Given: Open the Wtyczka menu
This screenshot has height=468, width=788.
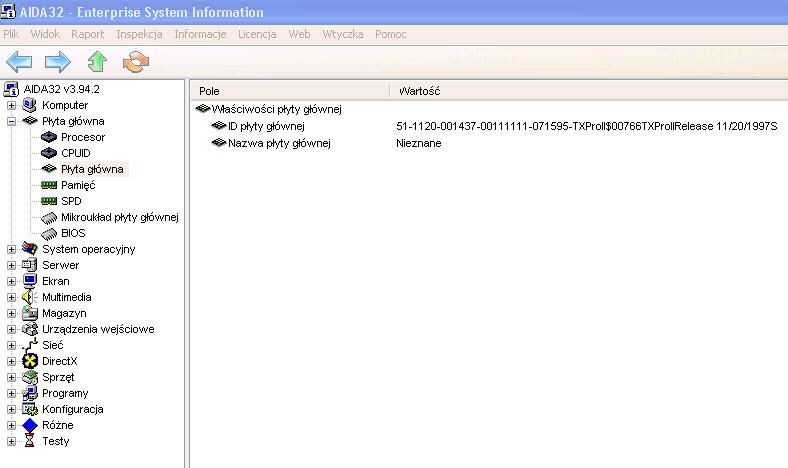Looking at the screenshot, I should [x=343, y=34].
